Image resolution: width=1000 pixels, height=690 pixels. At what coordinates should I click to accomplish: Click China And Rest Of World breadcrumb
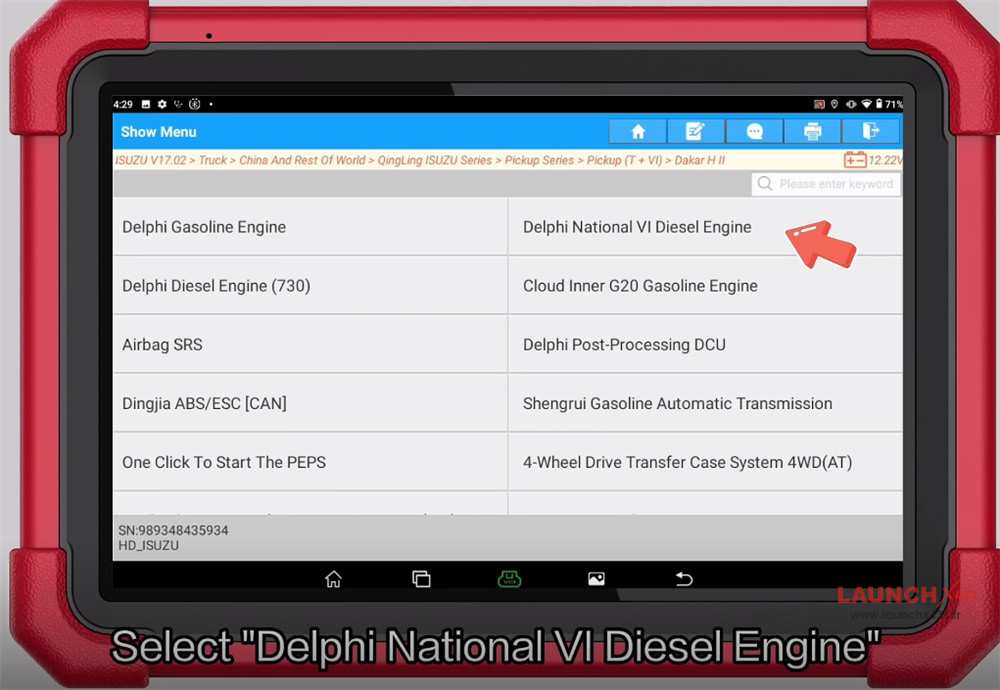click(x=302, y=160)
